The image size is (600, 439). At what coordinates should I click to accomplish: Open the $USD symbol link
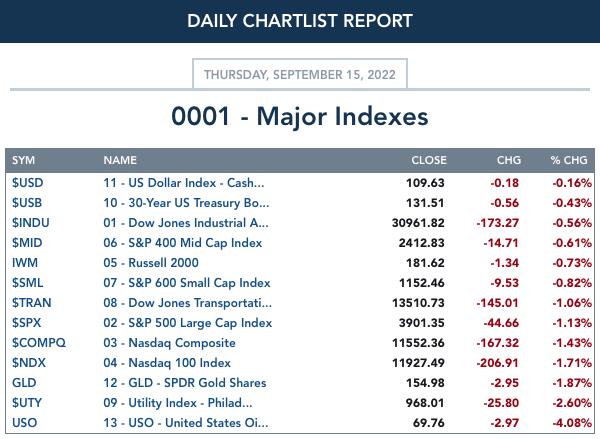click(28, 183)
